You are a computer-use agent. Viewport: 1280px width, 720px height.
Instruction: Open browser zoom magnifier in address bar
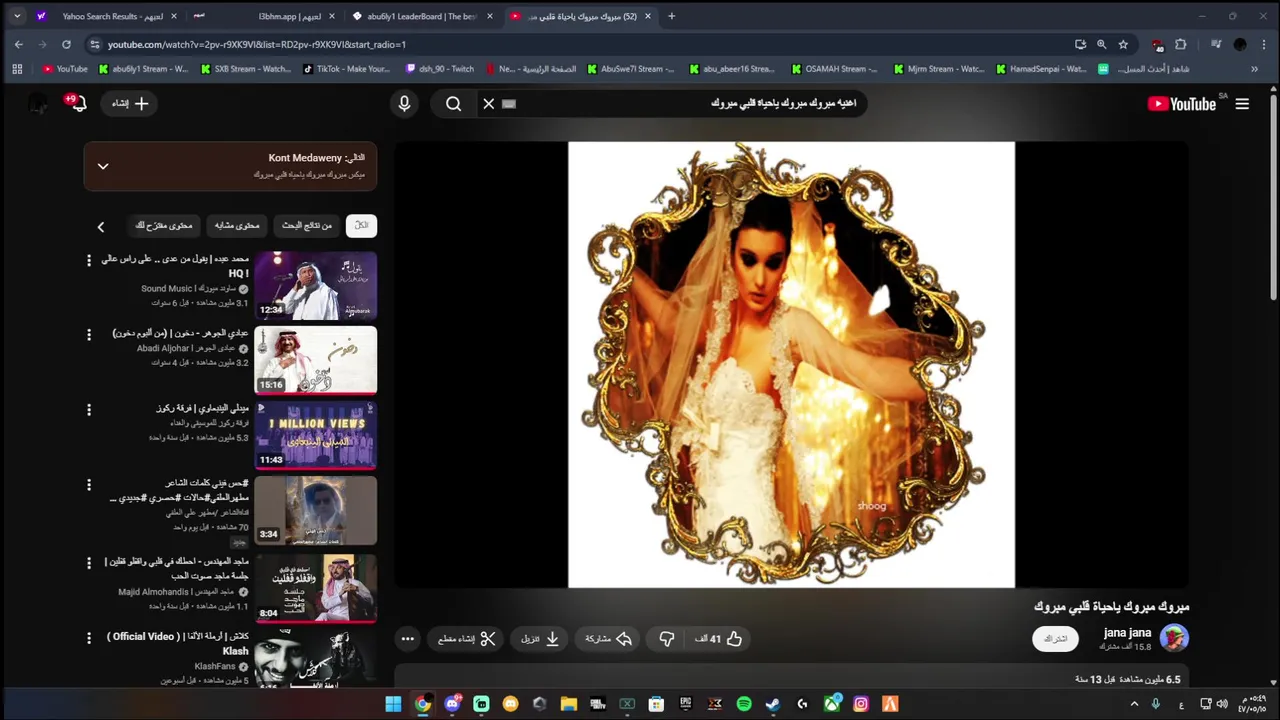click(x=1101, y=44)
